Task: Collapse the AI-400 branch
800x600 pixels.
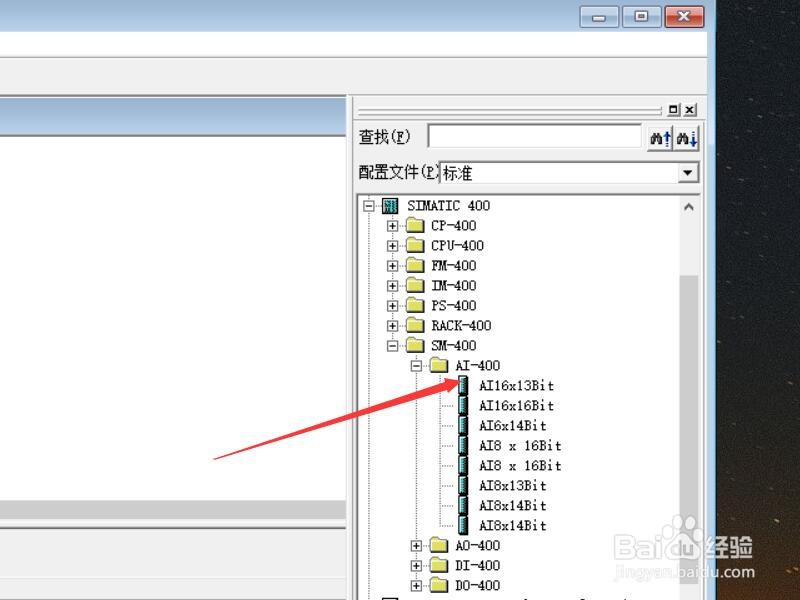Action: click(417, 365)
